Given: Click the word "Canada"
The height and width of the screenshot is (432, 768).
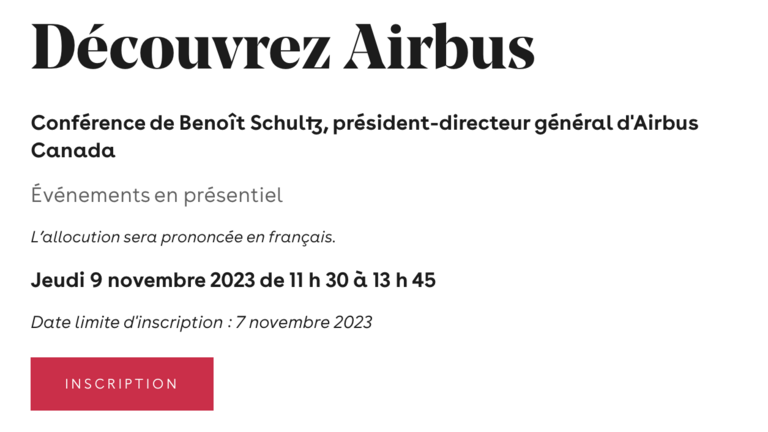Looking at the screenshot, I should [73, 151].
